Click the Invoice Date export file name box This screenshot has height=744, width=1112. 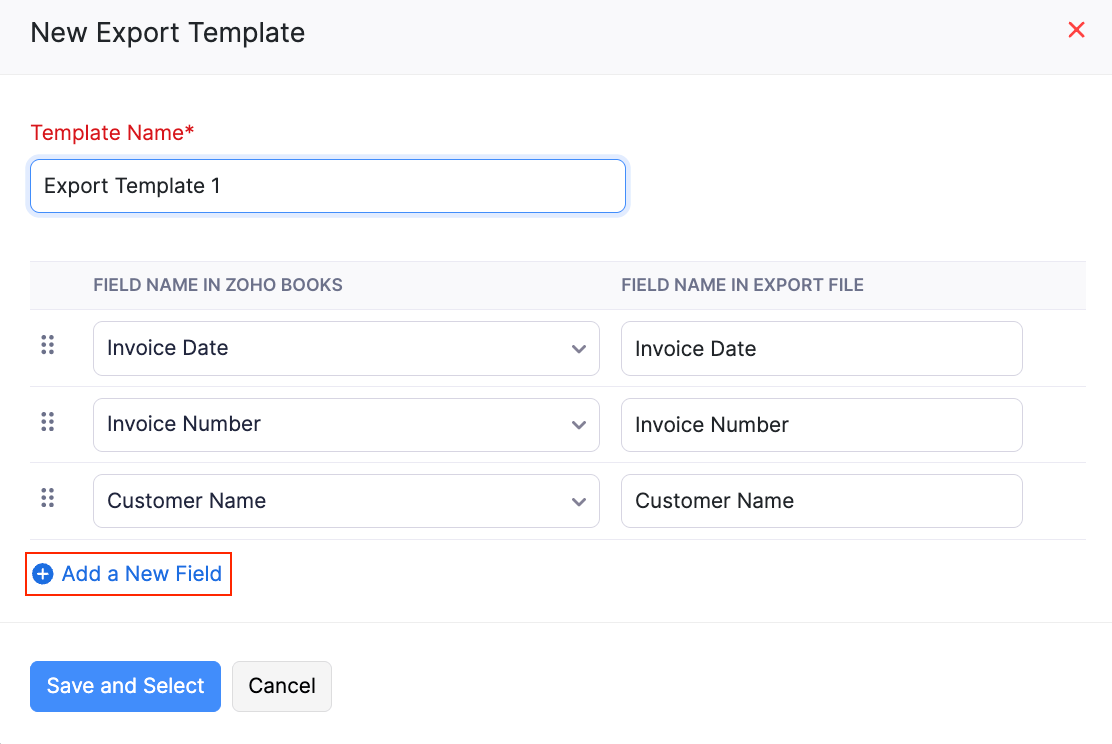[x=821, y=348]
